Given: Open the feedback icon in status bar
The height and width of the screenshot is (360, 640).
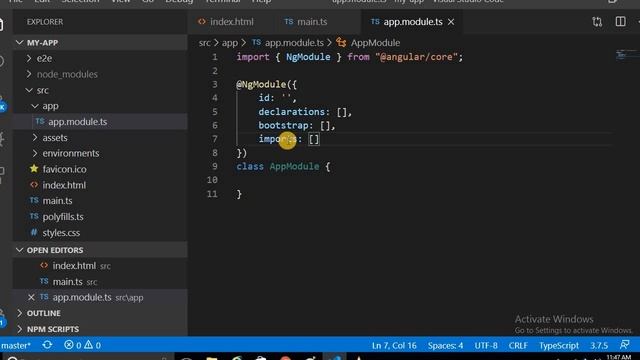Looking at the screenshot, I should click(624, 345).
